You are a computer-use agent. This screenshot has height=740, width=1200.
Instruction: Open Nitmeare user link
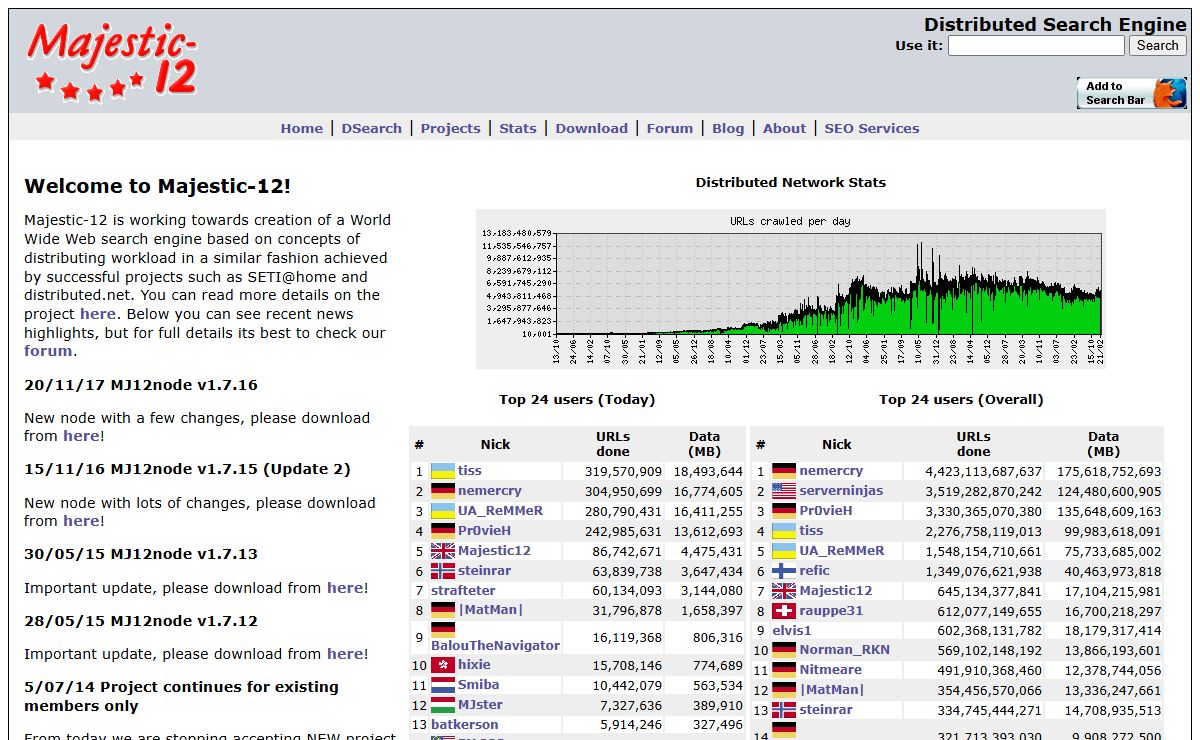830,670
